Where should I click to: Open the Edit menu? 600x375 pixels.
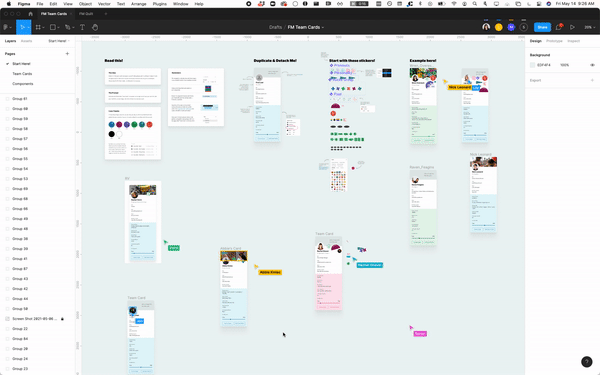pos(53,4)
